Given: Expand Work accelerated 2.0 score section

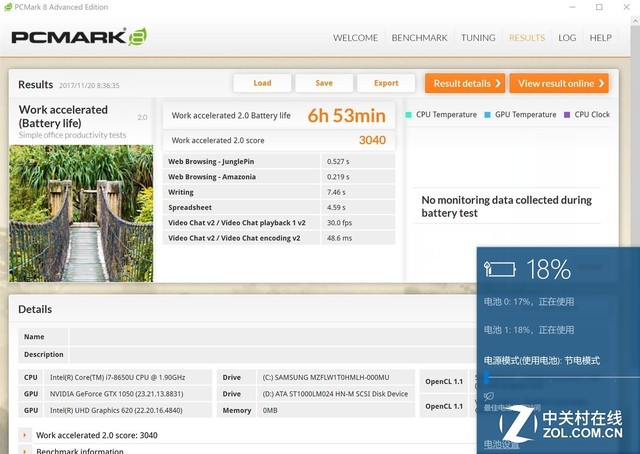Looking at the screenshot, I should pos(25,435).
